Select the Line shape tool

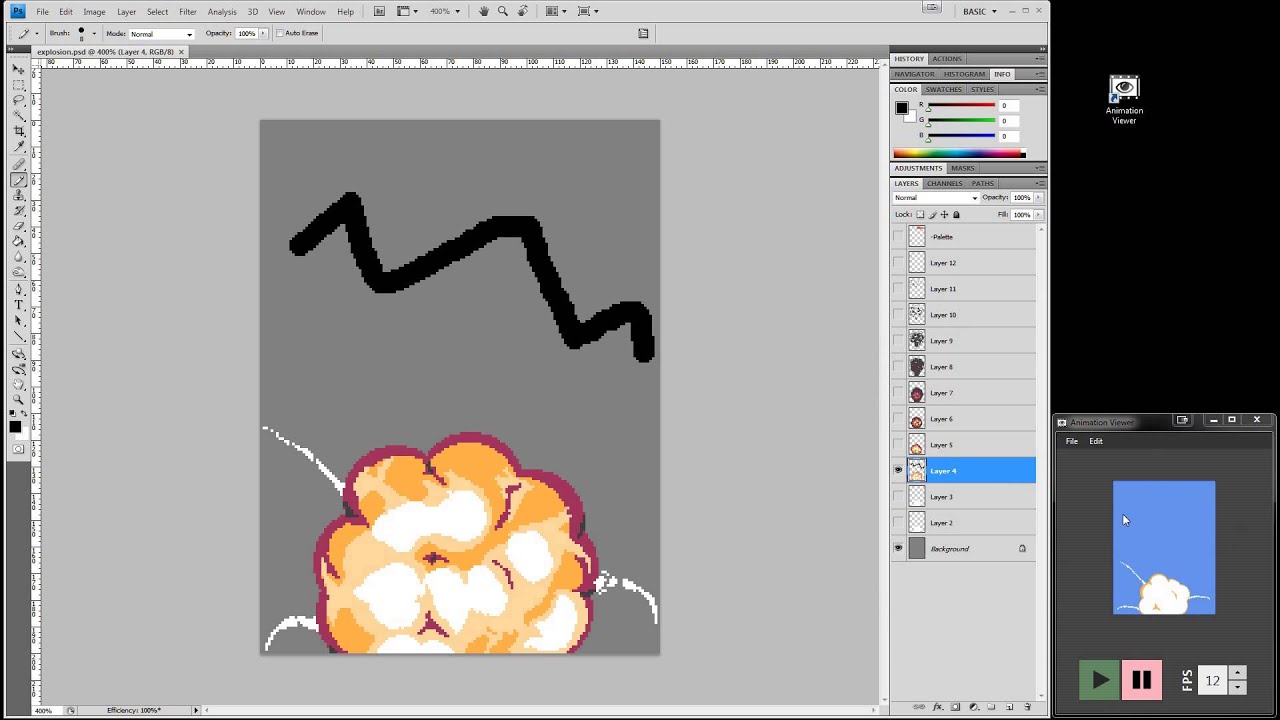click(19, 336)
